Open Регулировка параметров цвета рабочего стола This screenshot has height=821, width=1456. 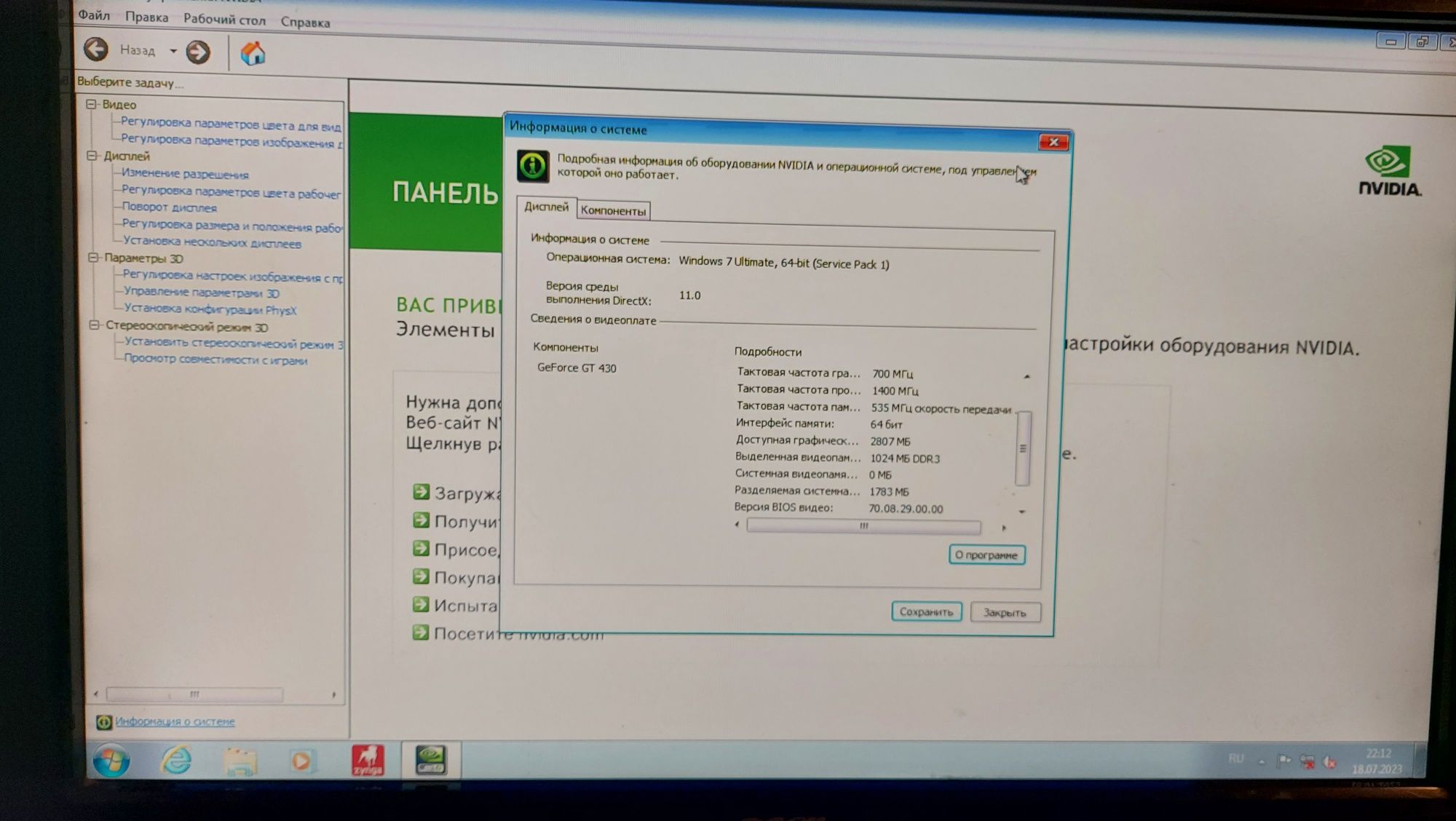click(231, 192)
